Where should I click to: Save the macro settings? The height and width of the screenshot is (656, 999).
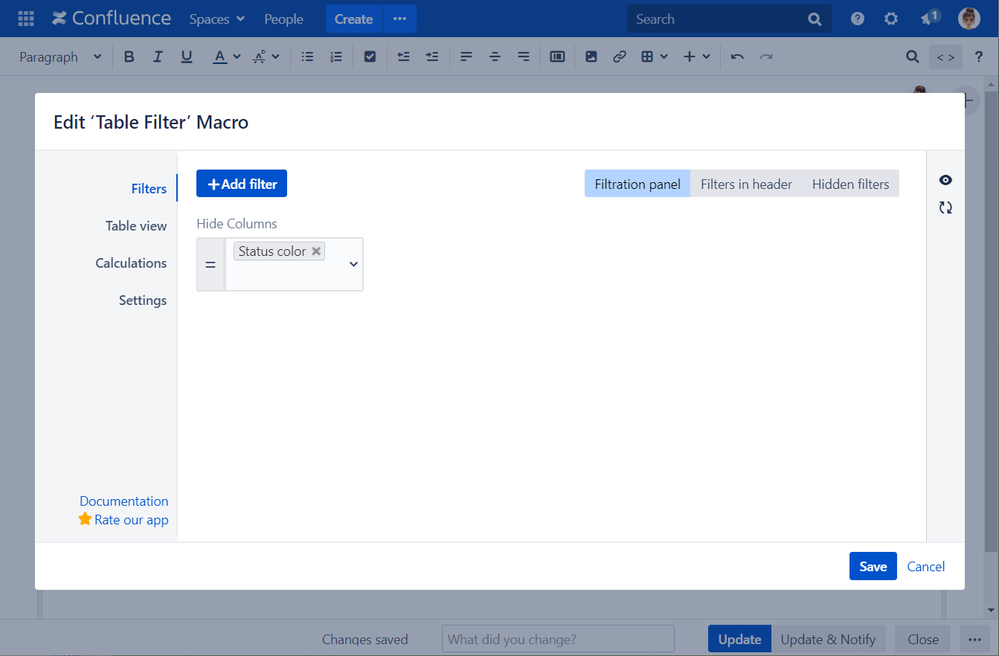[x=873, y=566]
